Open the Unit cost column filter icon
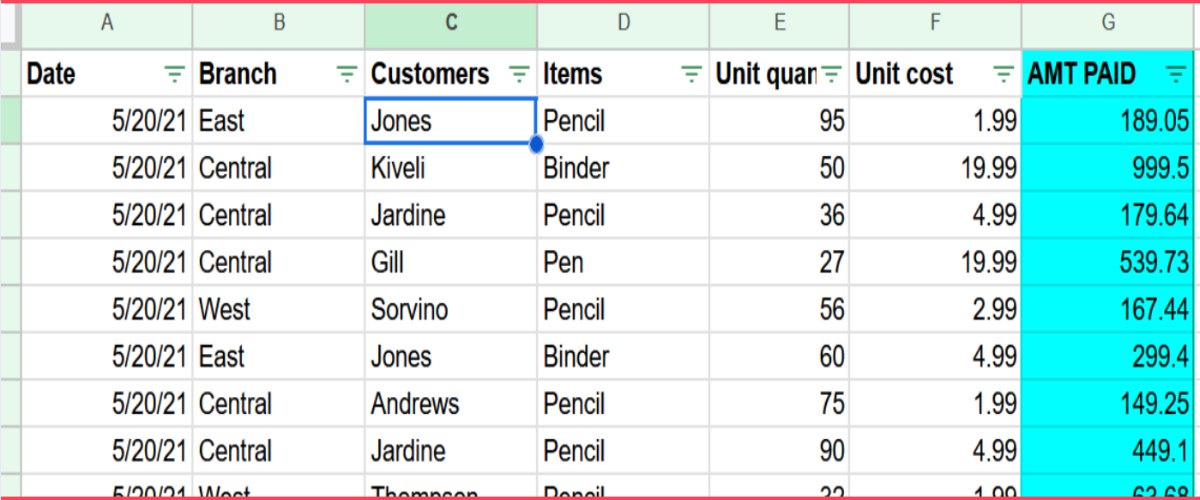The width and height of the screenshot is (1200, 500). (x=1004, y=74)
